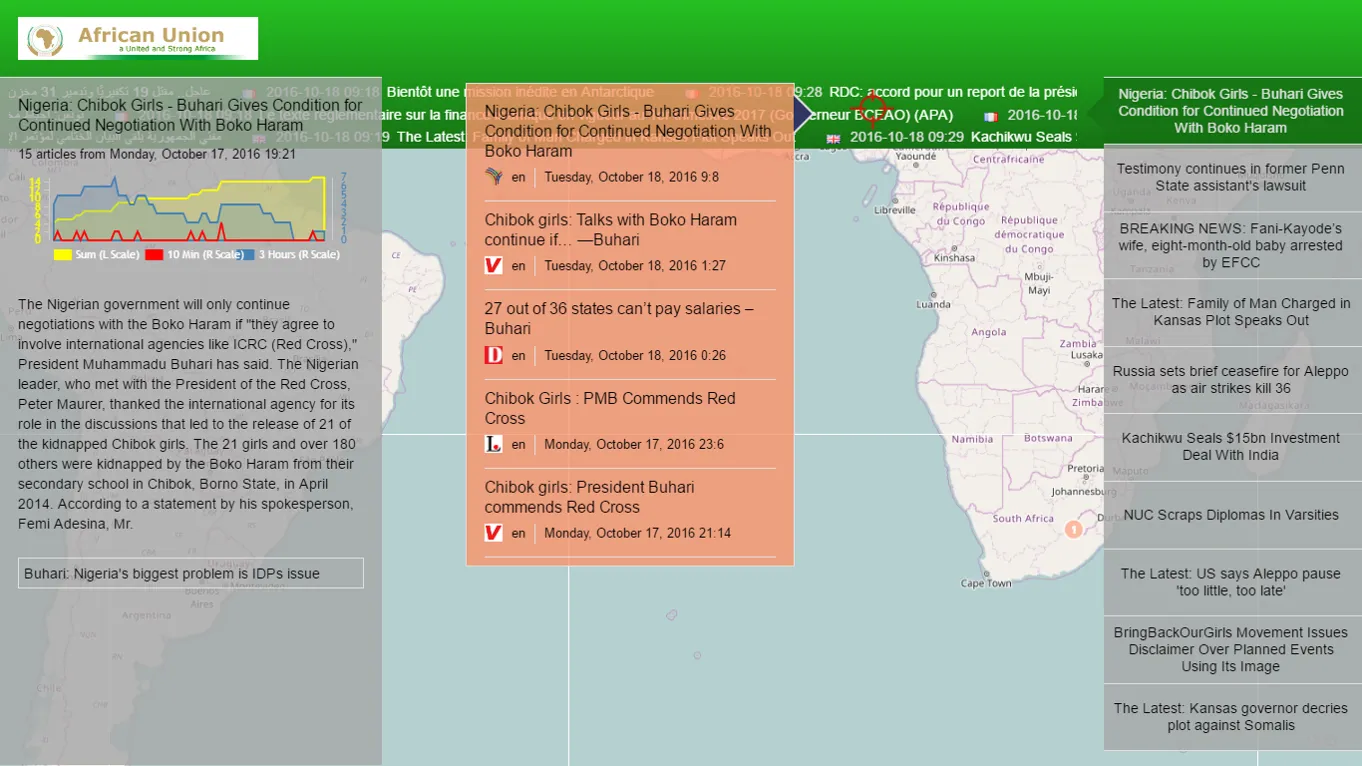Screen dimensions: 1362x766
Task: Click the source icon dated October 18 9:8
Action: point(494,177)
